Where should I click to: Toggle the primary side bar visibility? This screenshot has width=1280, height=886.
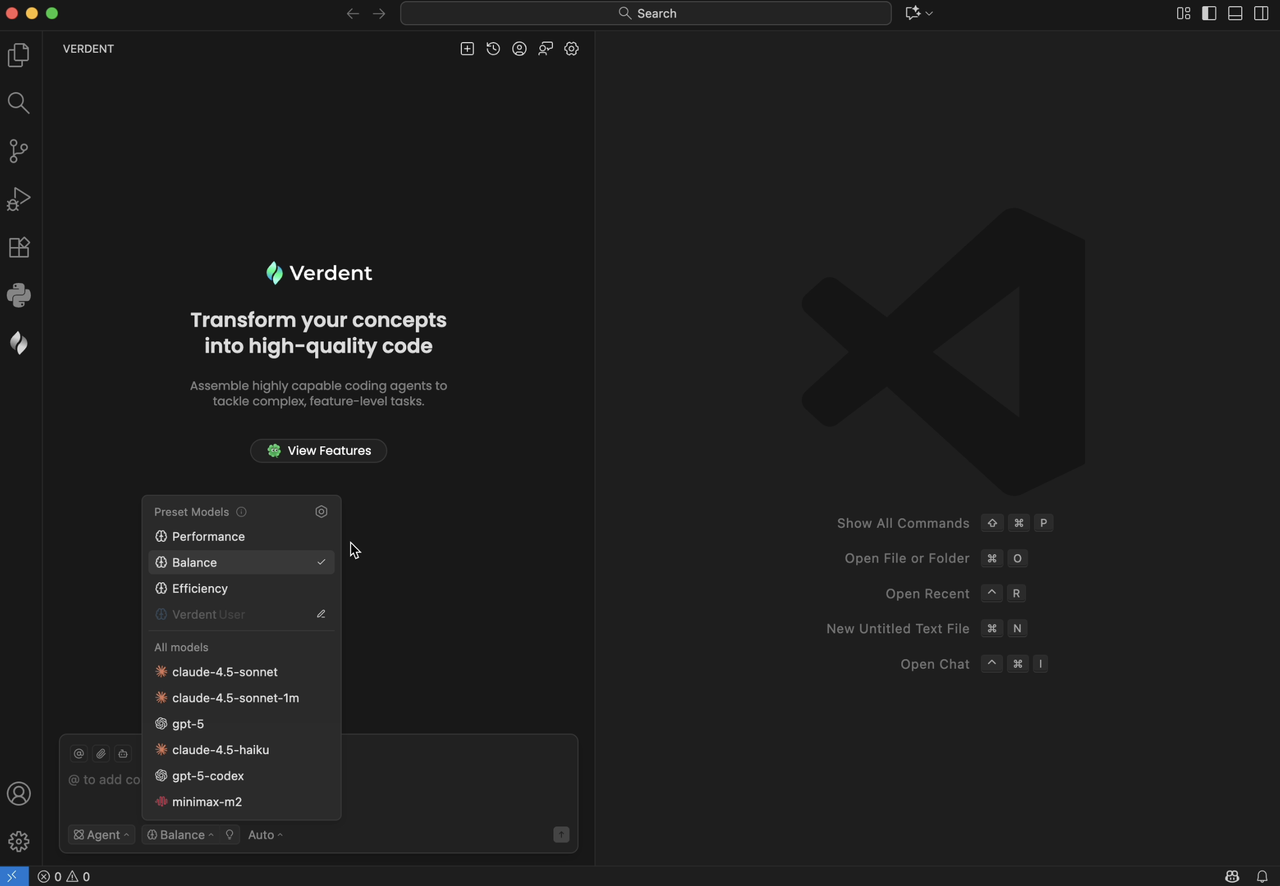tap(1209, 13)
